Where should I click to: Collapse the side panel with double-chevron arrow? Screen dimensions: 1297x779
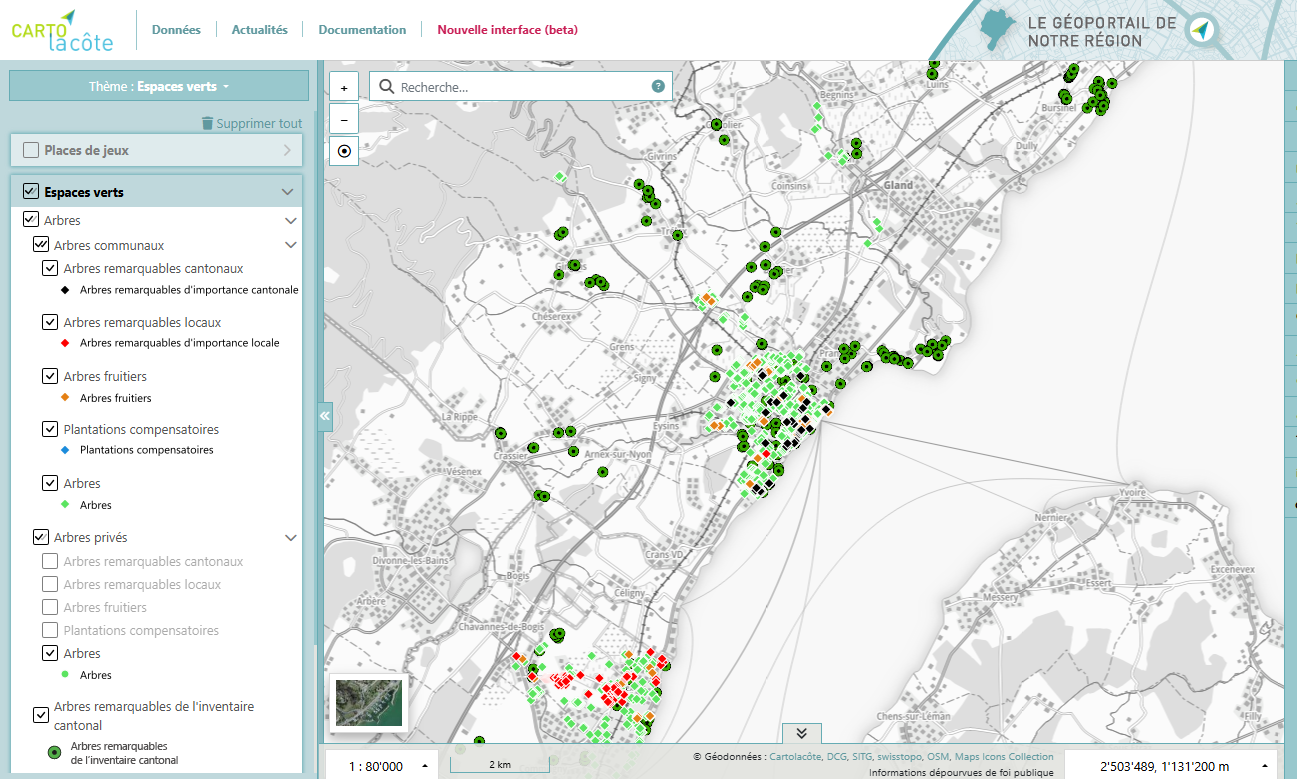(325, 416)
